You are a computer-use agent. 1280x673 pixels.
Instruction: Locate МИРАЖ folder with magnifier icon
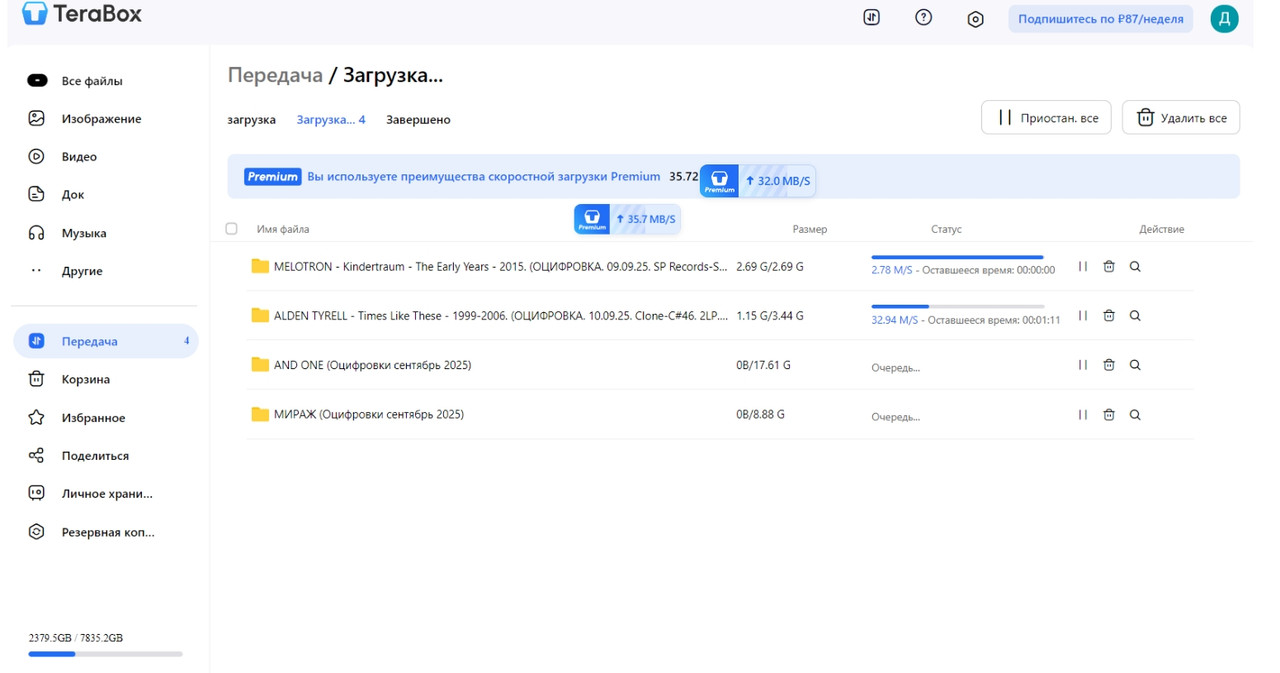tap(1135, 415)
